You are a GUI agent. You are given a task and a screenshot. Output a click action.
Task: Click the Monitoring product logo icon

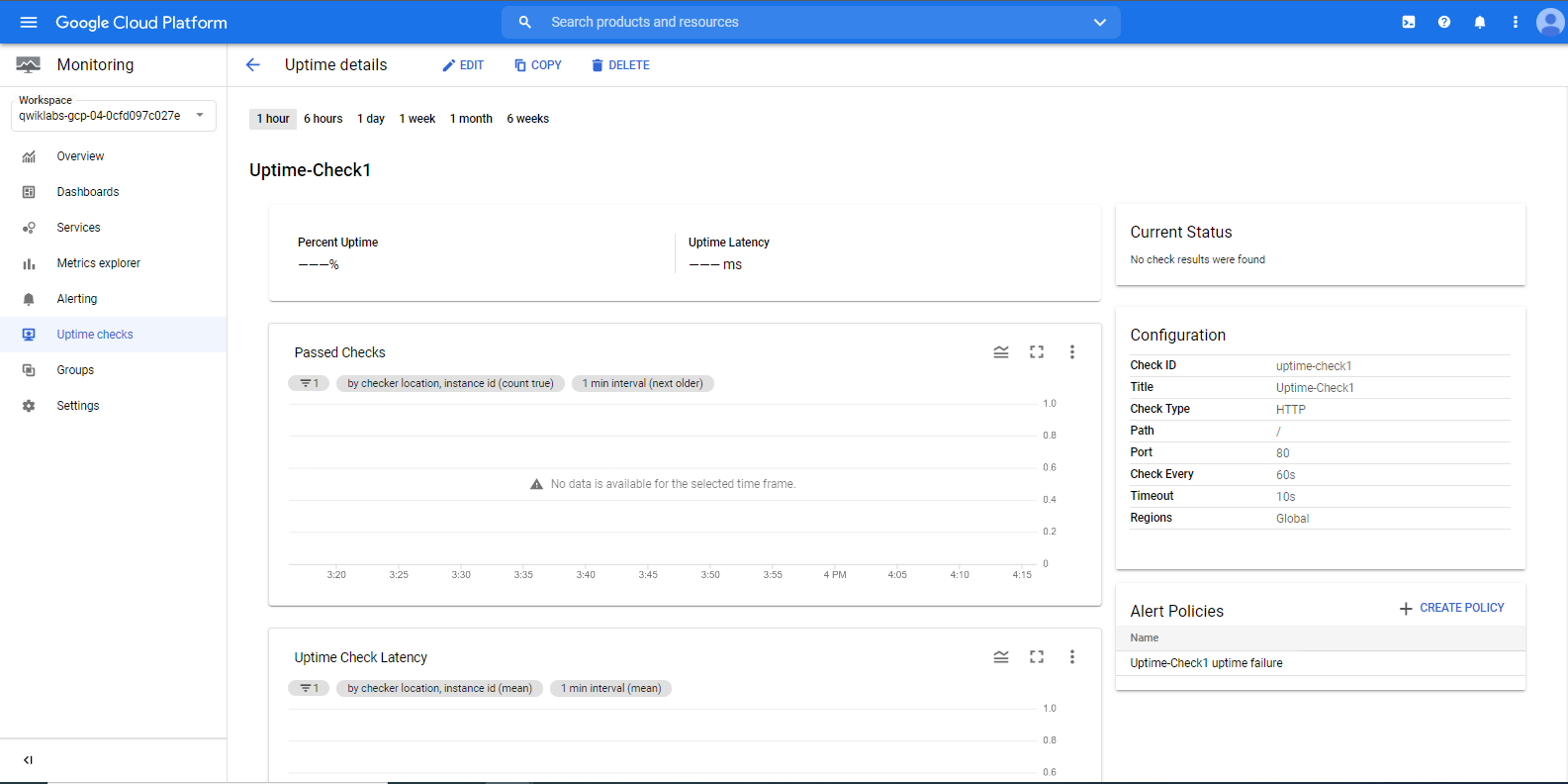(29, 64)
